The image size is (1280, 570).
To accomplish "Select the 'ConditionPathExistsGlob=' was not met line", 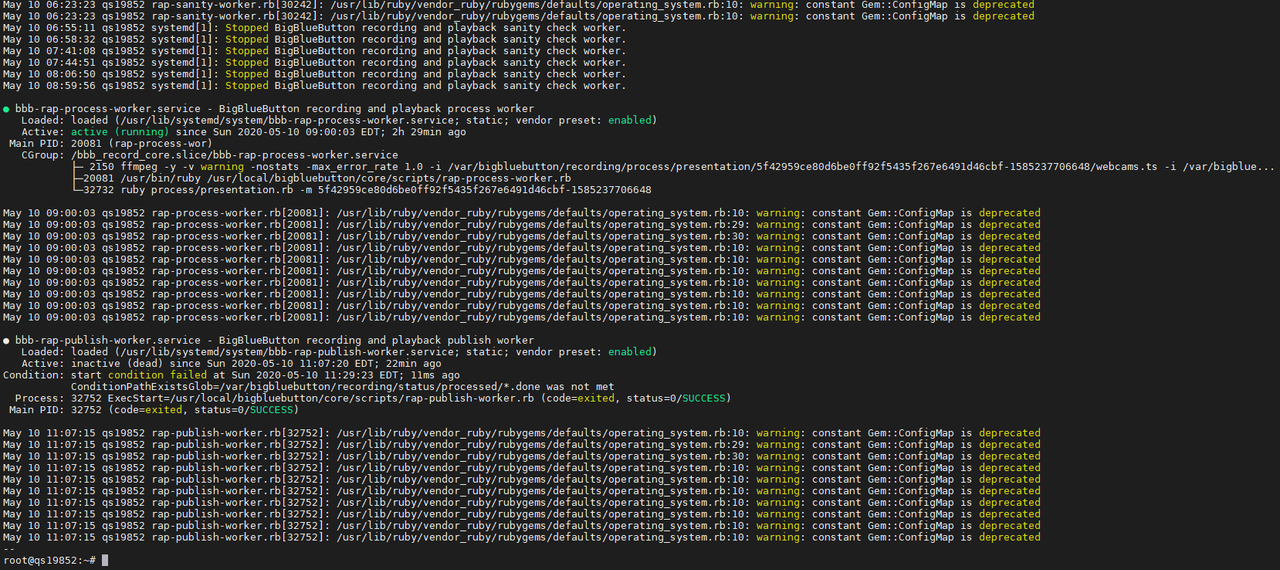I will [x=342, y=387].
